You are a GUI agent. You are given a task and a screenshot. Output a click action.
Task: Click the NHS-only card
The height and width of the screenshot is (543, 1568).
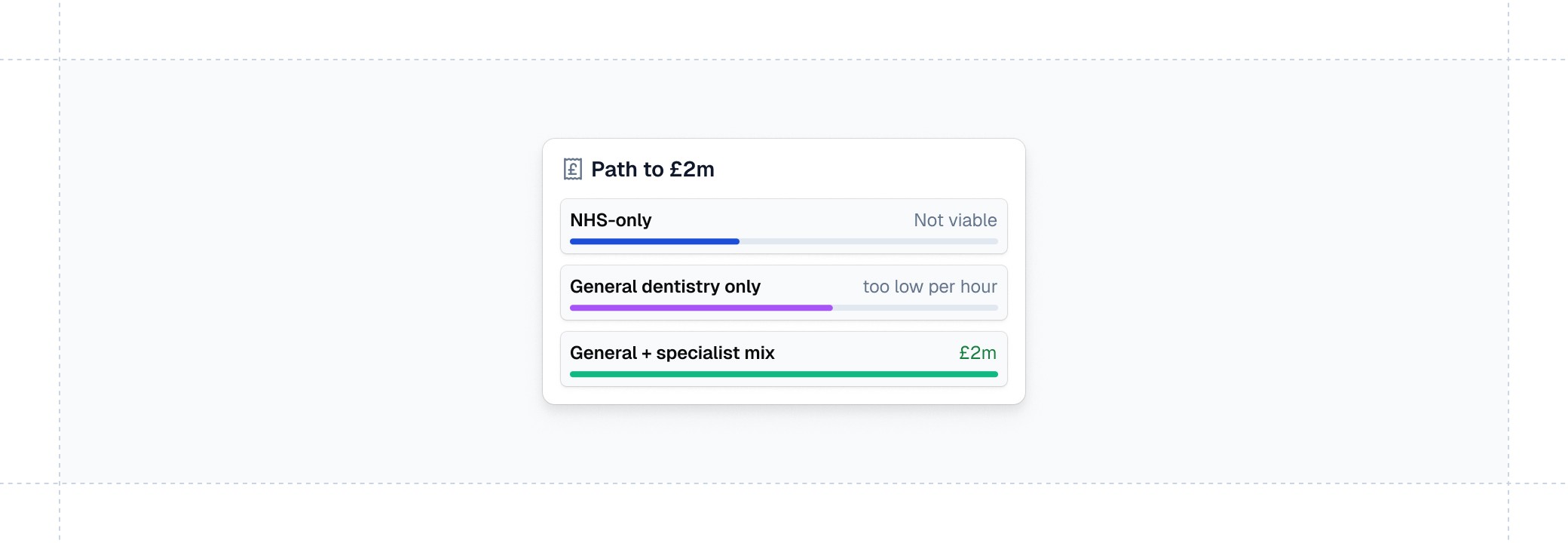[784, 226]
